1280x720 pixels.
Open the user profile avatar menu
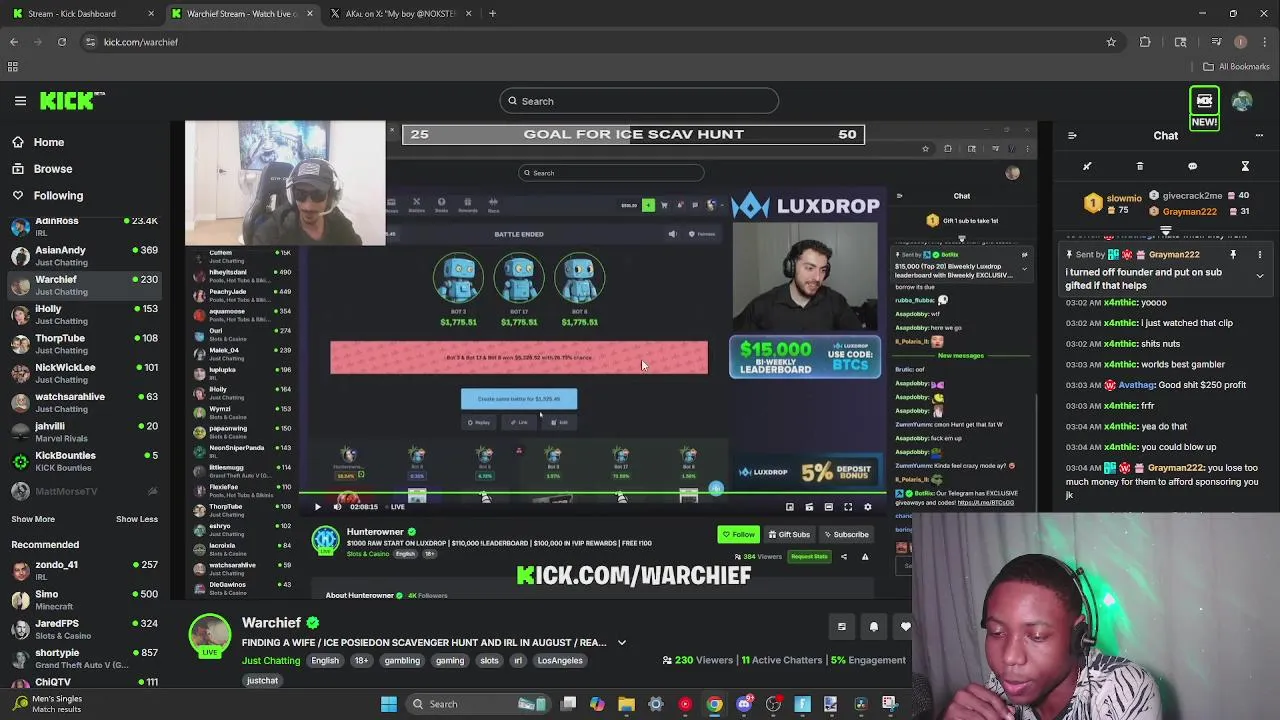1242,101
